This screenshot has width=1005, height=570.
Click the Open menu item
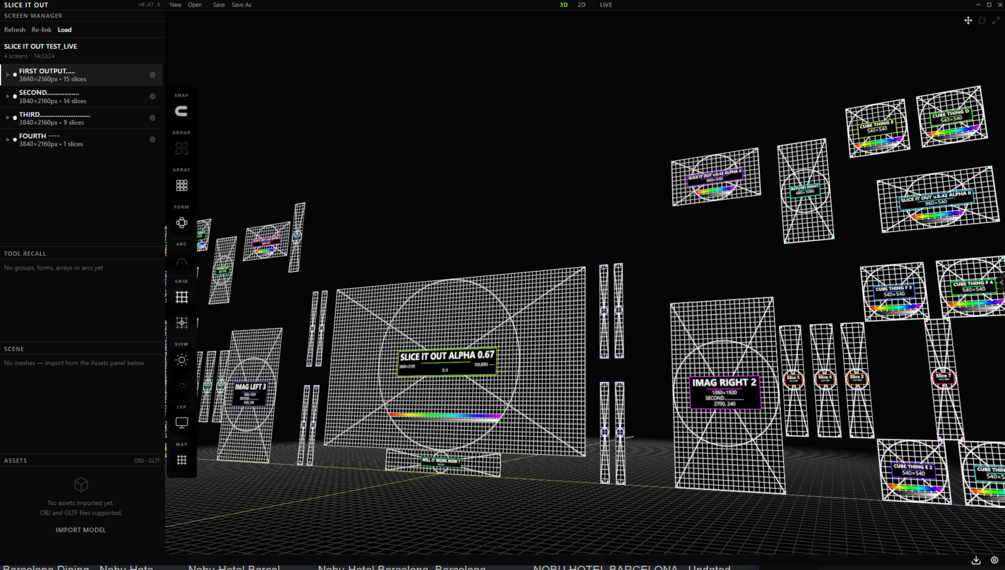coord(195,4)
